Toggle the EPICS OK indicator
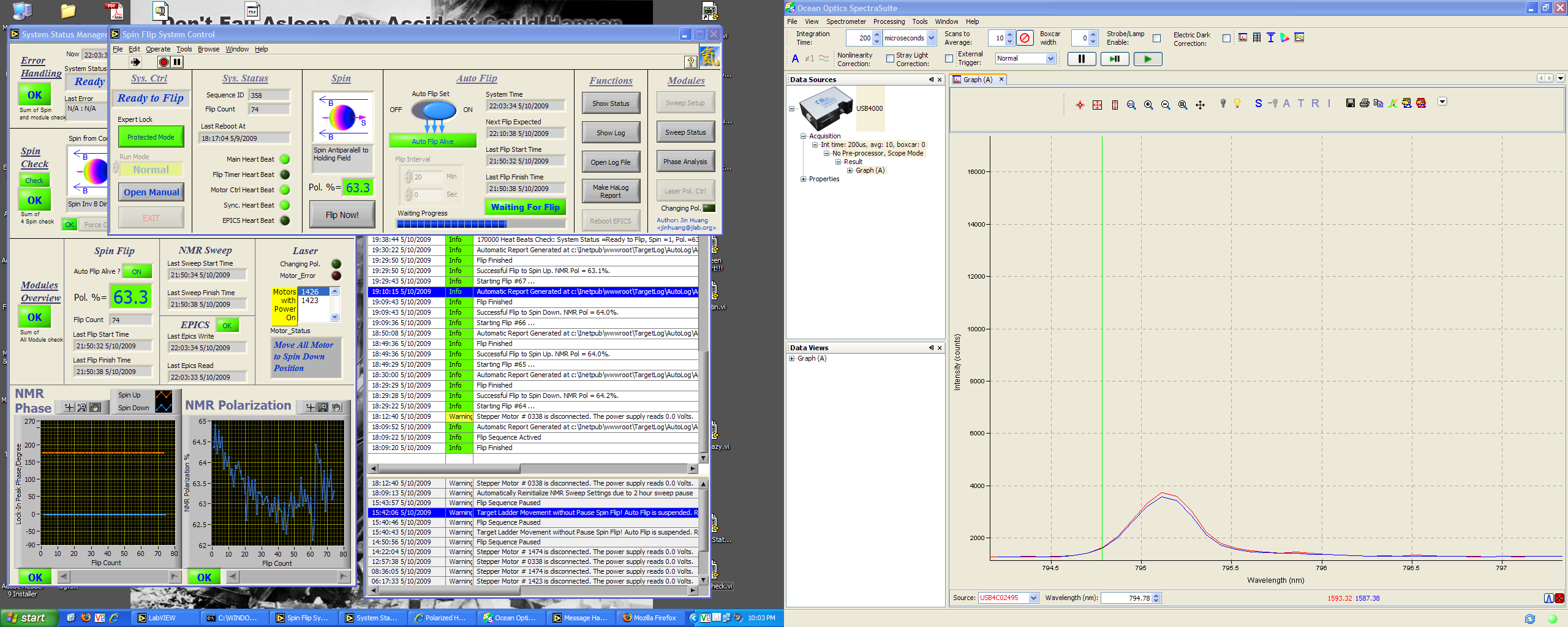The width and height of the screenshot is (1568, 627). click(227, 325)
